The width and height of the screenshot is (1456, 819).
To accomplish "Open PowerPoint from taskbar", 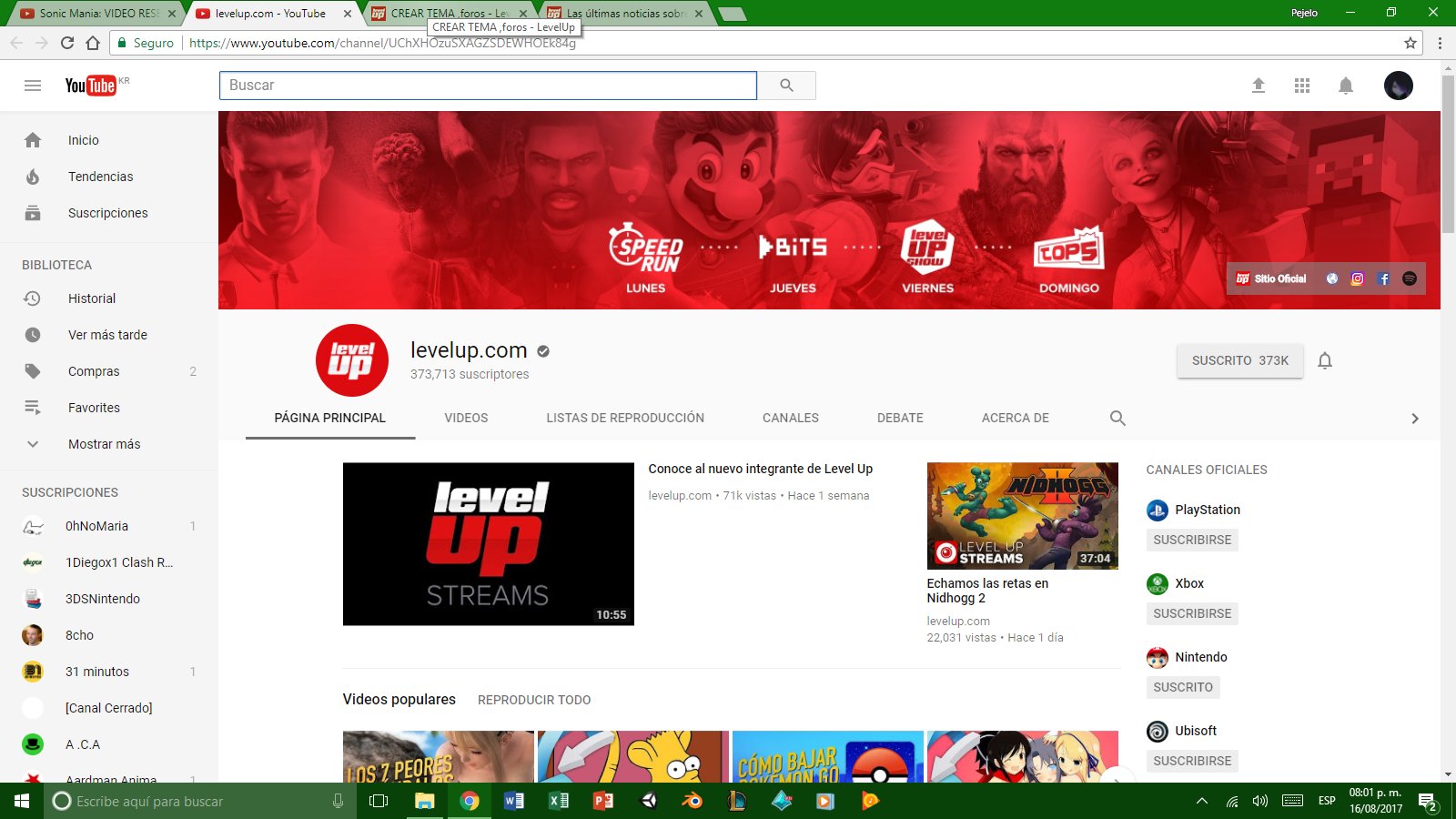I will (x=603, y=801).
